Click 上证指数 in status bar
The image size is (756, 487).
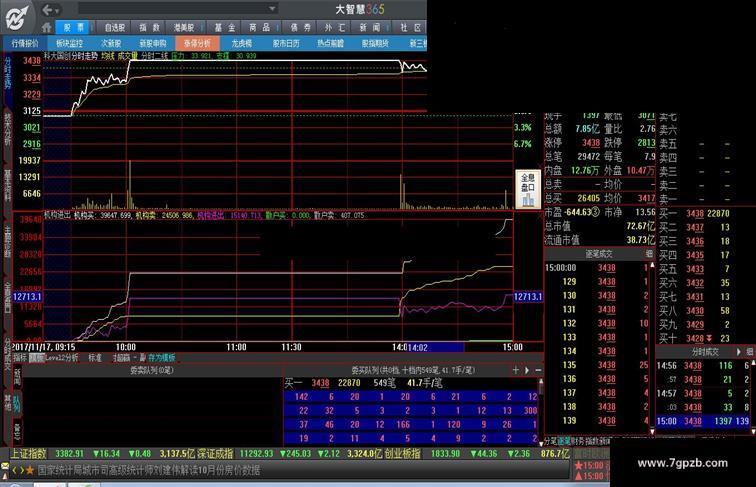(x=28, y=453)
